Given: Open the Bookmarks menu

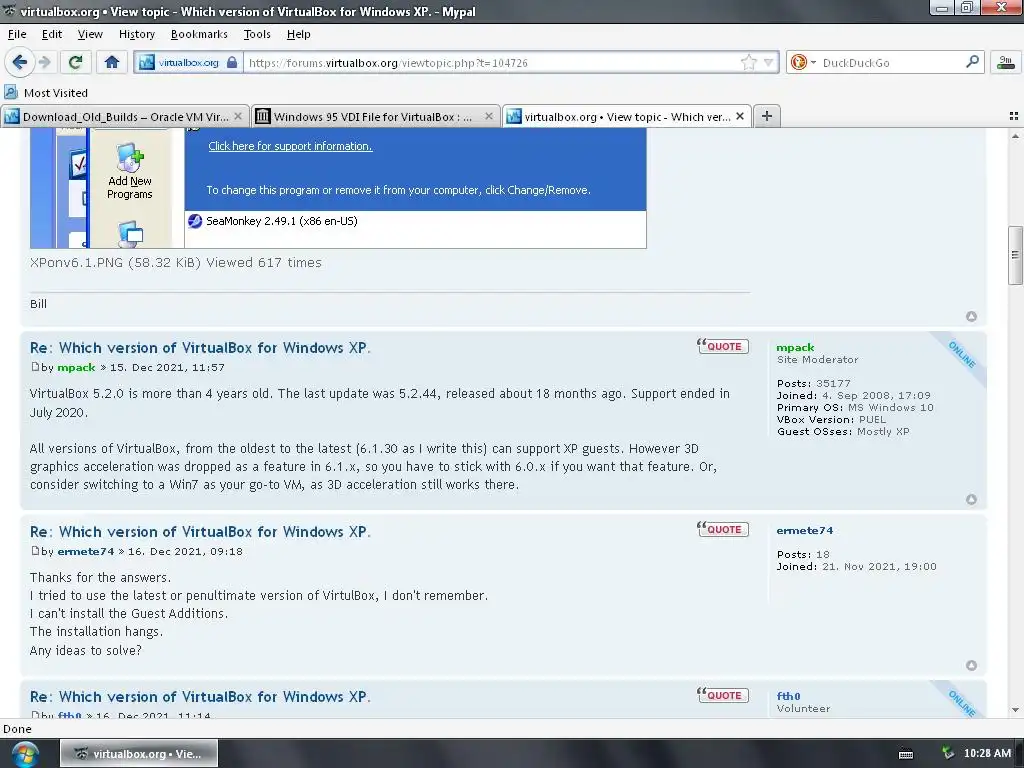Looking at the screenshot, I should click(199, 34).
